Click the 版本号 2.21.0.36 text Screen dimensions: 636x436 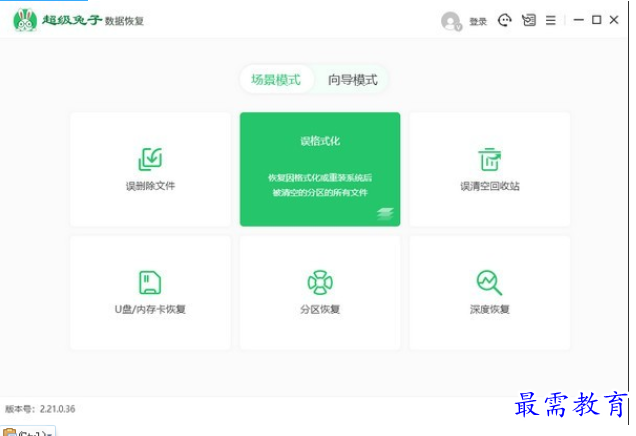pyautogui.click(x=40, y=409)
